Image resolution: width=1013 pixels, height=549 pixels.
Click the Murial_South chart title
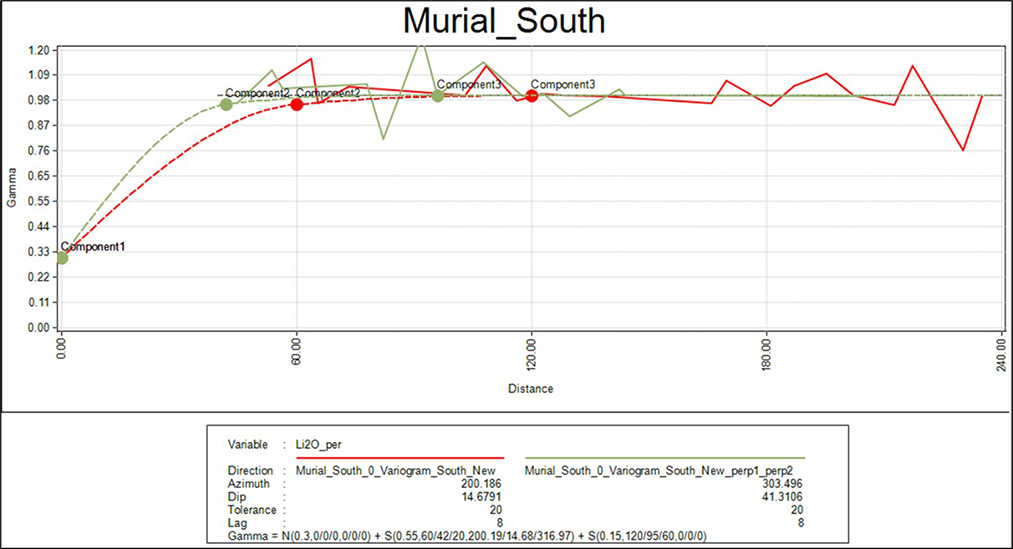click(x=504, y=21)
